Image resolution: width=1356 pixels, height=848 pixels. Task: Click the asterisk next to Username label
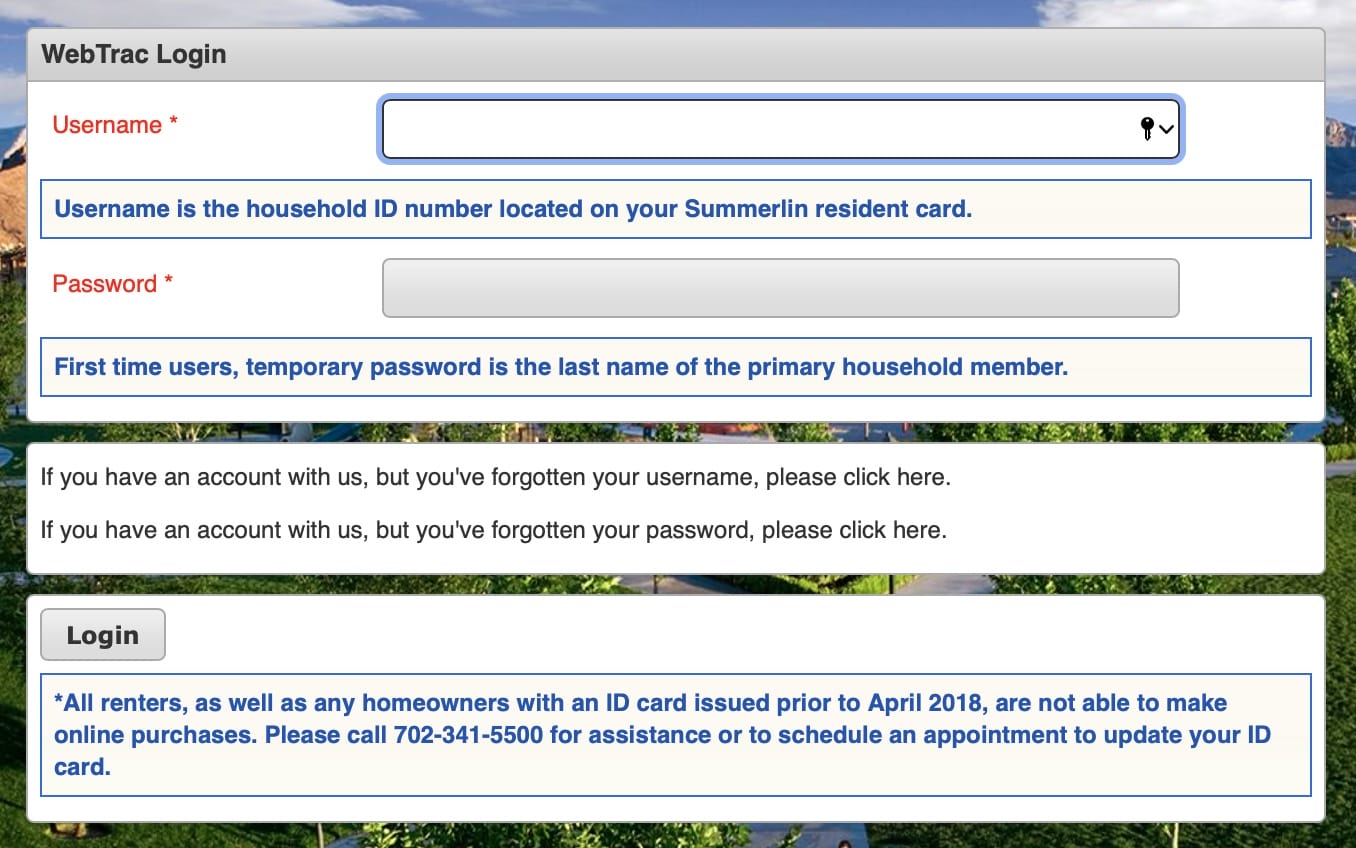(x=174, y=124)
